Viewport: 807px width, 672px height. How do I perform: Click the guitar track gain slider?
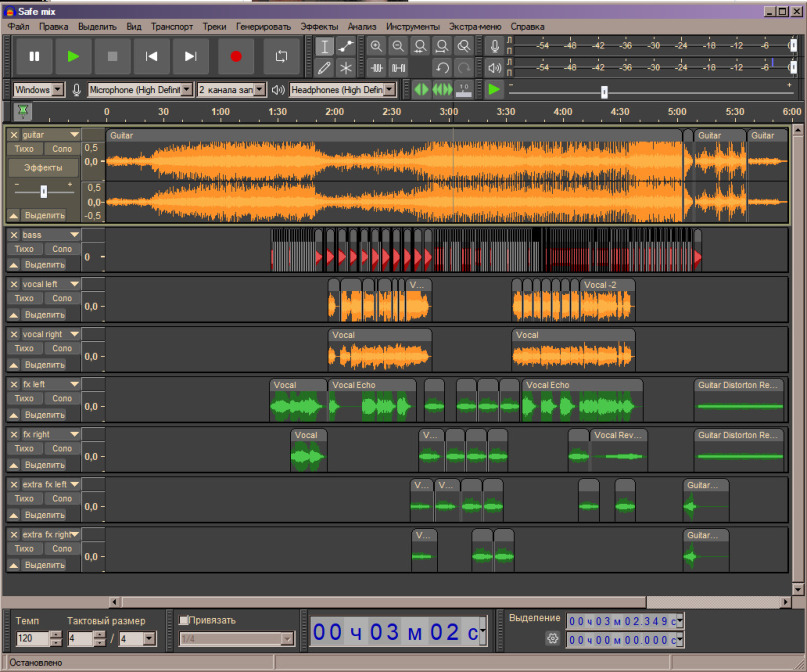[43, 190]
